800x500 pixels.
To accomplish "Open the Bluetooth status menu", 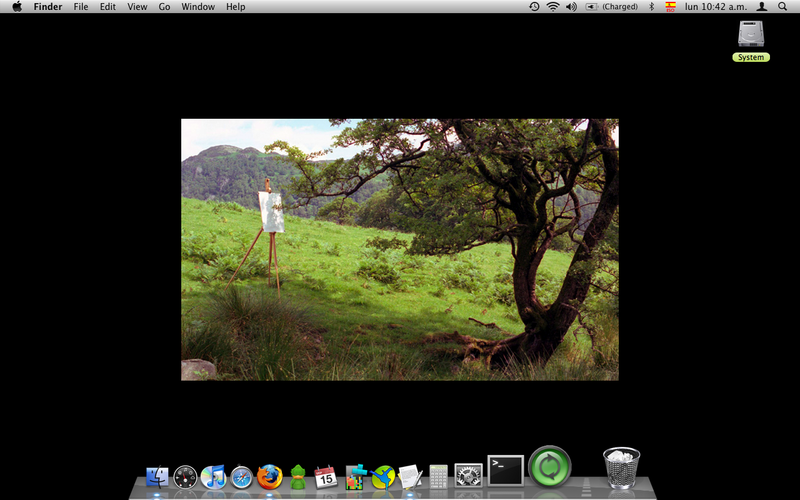I will (x=651, y=7).
